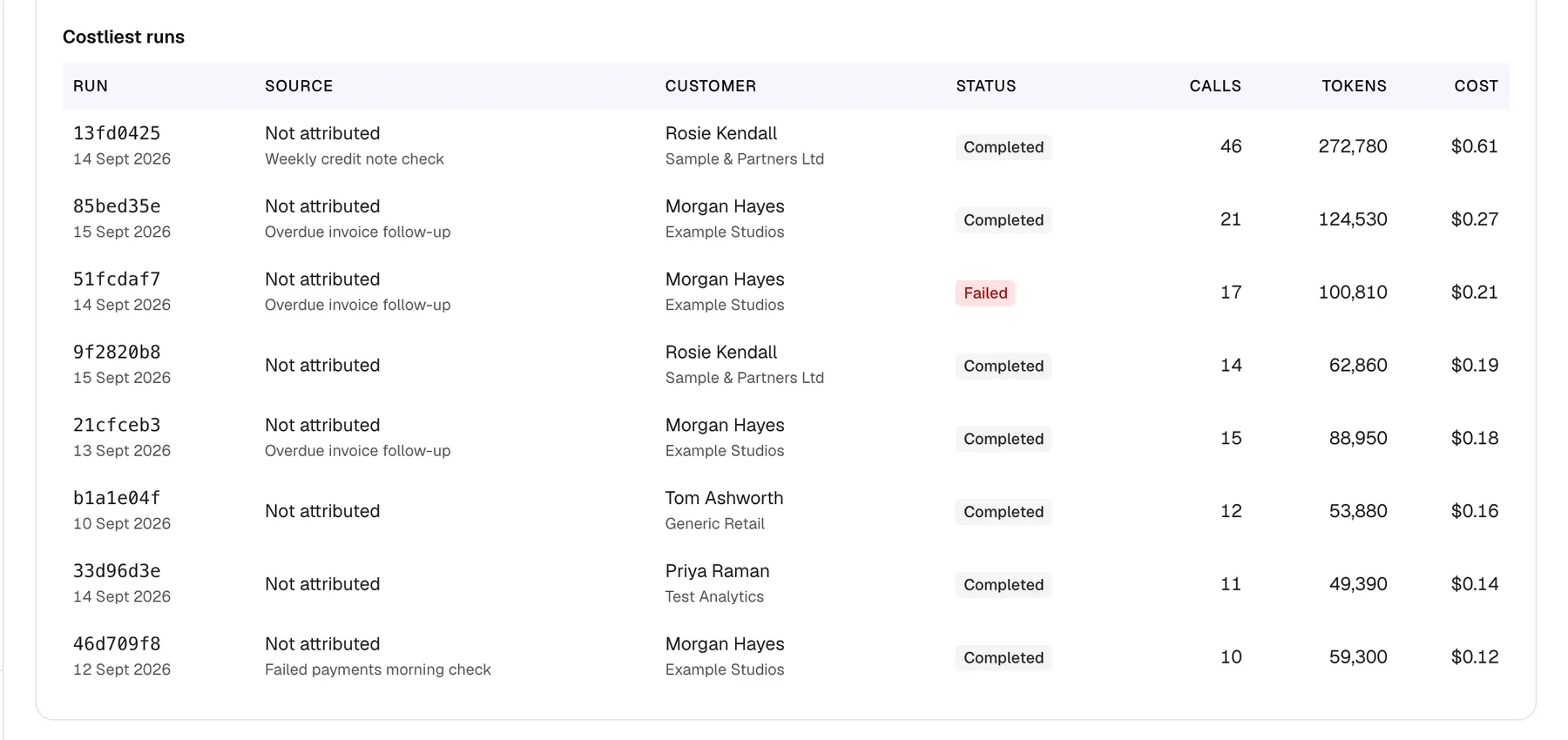
Task: Click customer Tom Ashworth
Action: (x=724, y=498)
